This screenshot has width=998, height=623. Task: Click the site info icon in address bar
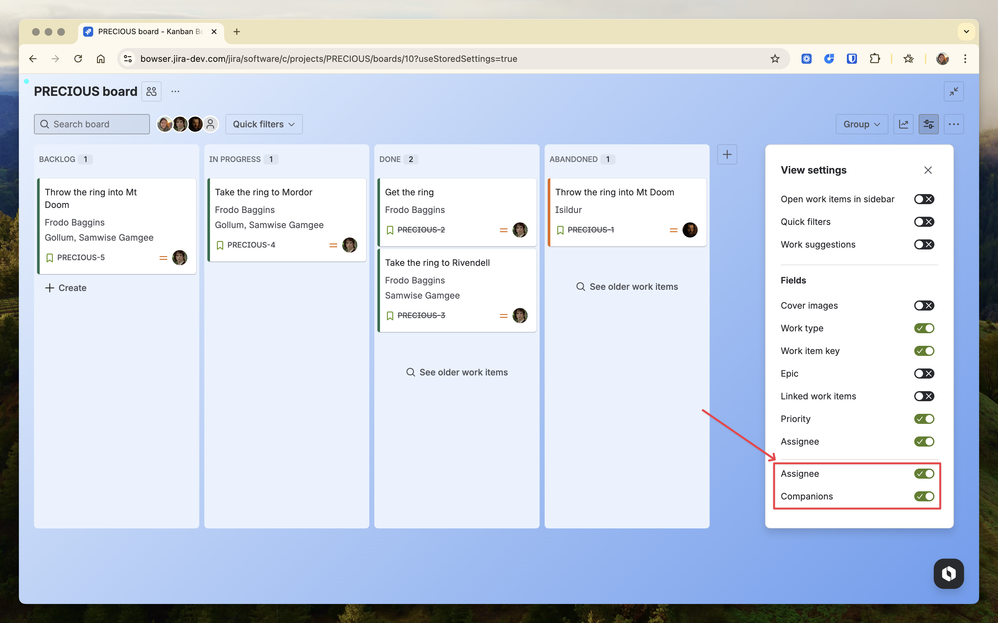click(x=127, y=59)
